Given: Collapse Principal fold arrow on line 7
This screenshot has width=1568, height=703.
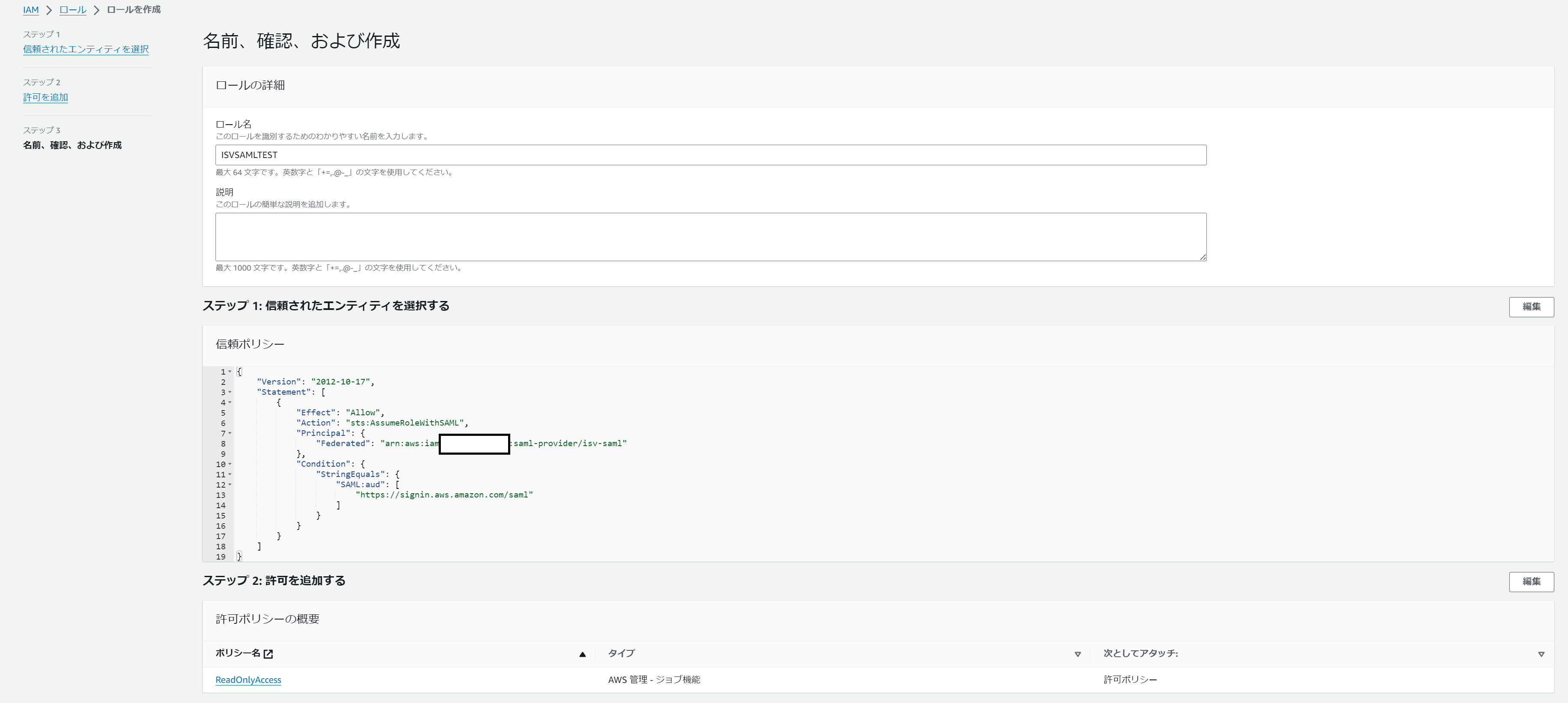Looking at the screenshot, I should tap(230, 433).
